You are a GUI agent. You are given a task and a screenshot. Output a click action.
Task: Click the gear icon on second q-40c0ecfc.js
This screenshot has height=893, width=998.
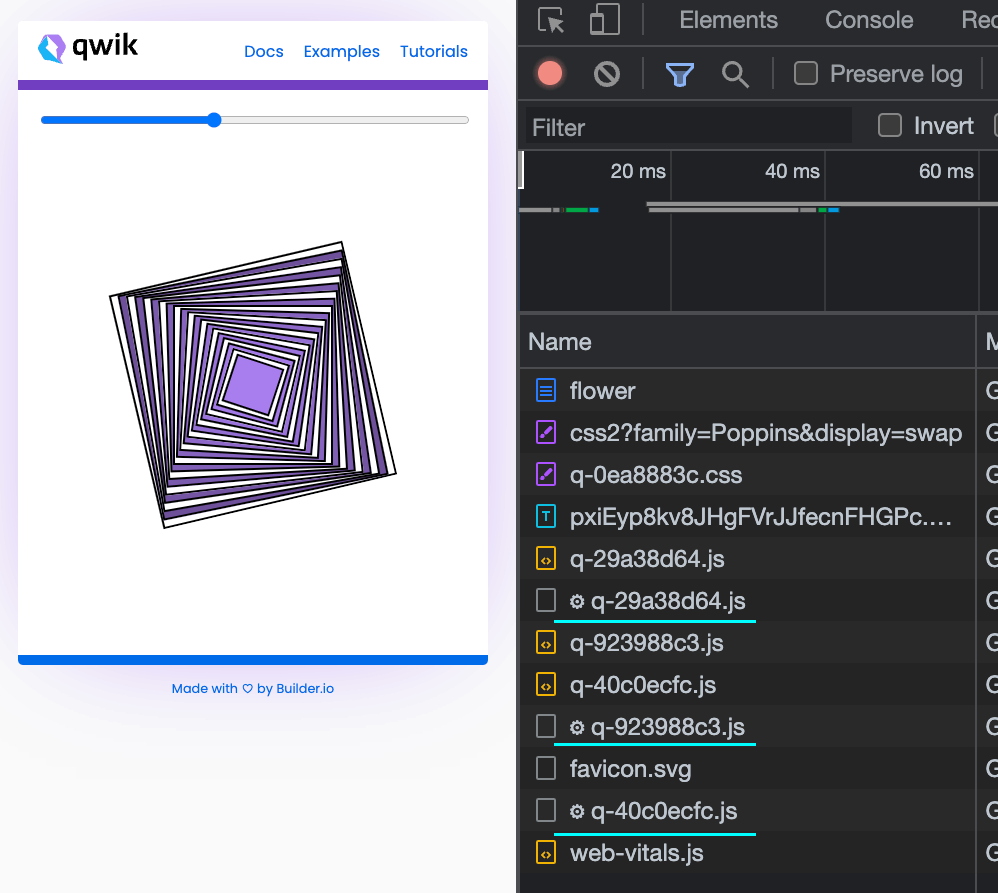click(577, 811)
